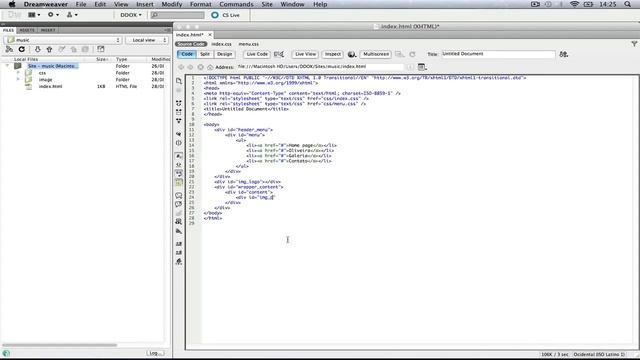Open the Modify menu
640x360 pixels.
coord(171,4)
